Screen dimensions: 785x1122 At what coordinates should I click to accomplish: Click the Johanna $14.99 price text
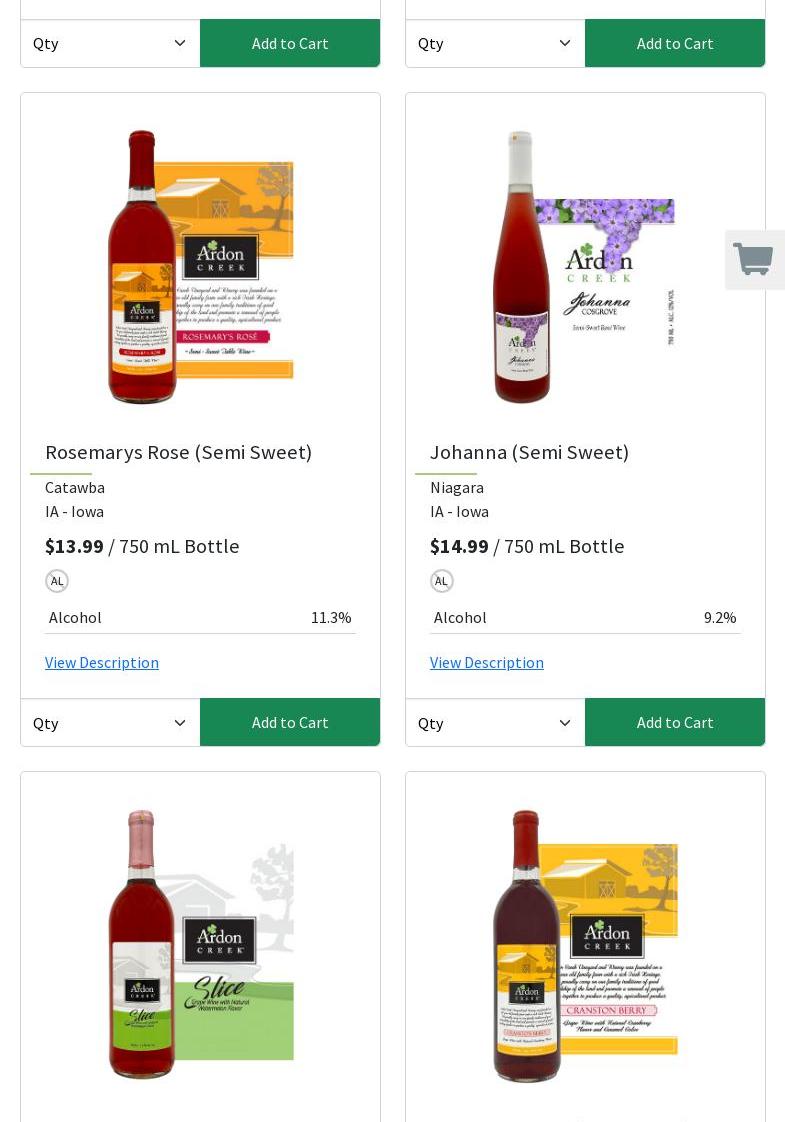[x=459, y=546]
